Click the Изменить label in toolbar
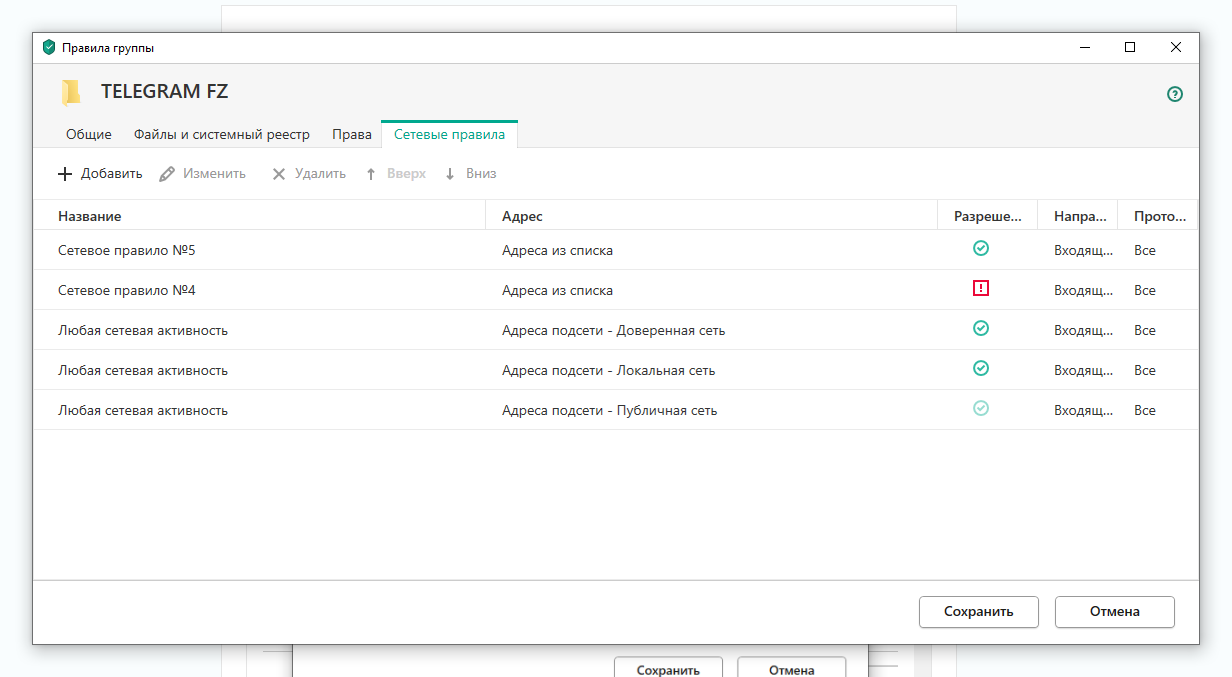Screen dimensions: 1232x677 (x=214, y=174)
